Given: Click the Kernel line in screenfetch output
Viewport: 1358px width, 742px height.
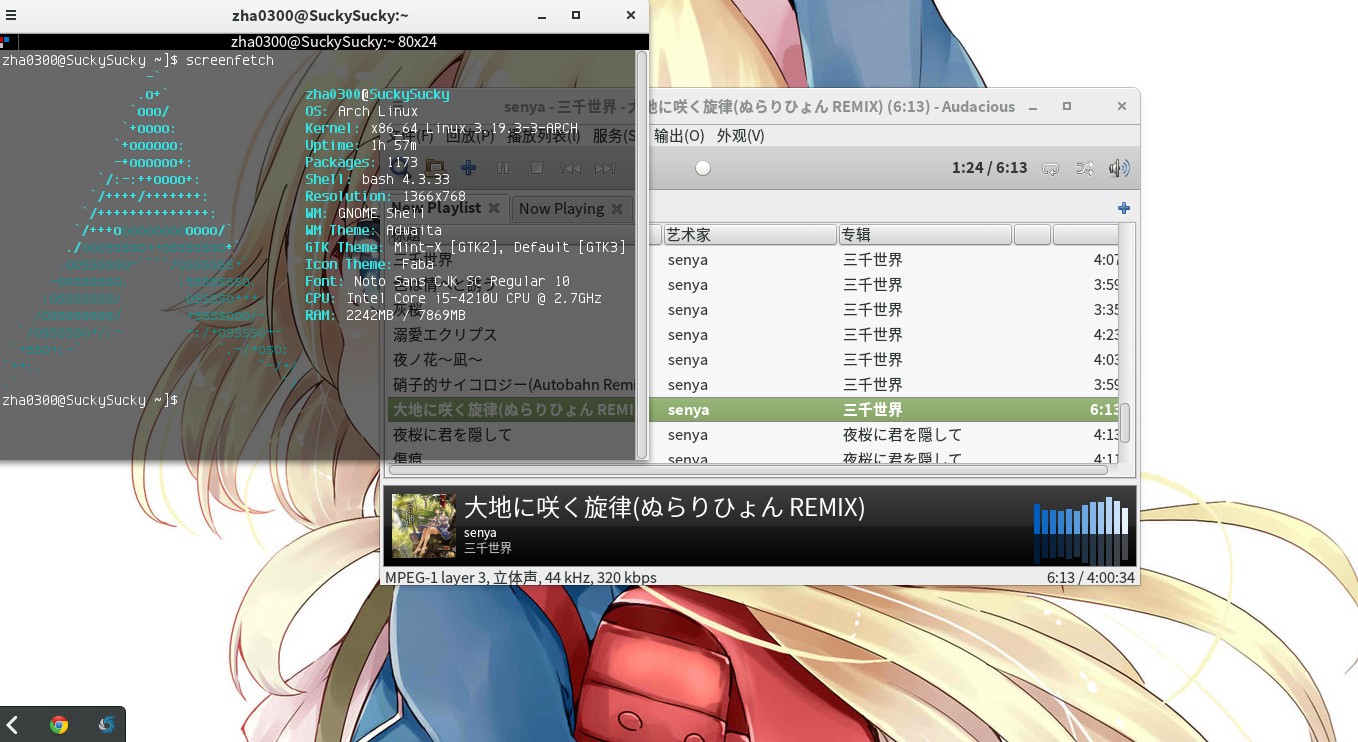Looking at the screenshot, I should (x=441, y=128).
